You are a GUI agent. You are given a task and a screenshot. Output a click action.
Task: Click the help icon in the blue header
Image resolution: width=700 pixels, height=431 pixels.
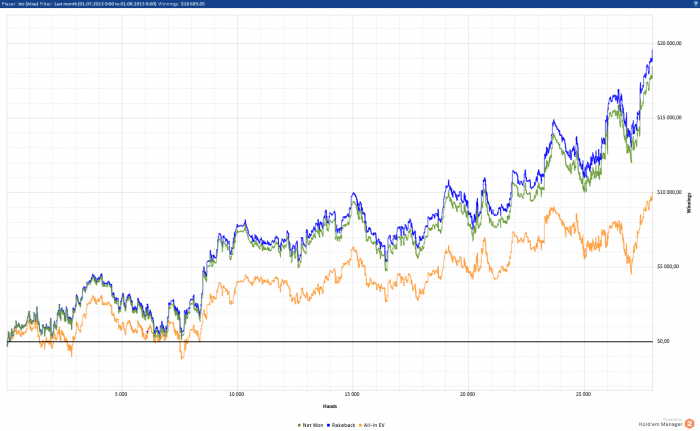tap(696, 4)
